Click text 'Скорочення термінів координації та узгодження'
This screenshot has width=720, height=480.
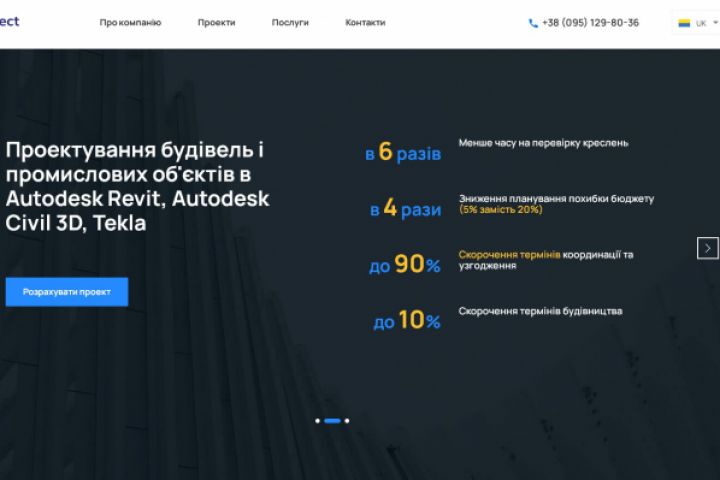pos(546,260)
